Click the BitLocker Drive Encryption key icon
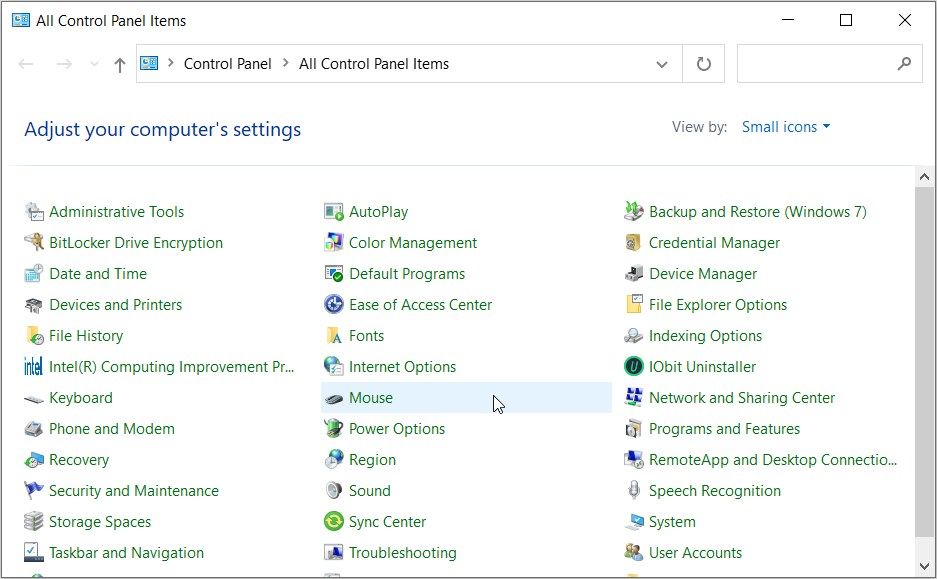The width and height of the screenshot is (937, 579). [x=34, y=243]
